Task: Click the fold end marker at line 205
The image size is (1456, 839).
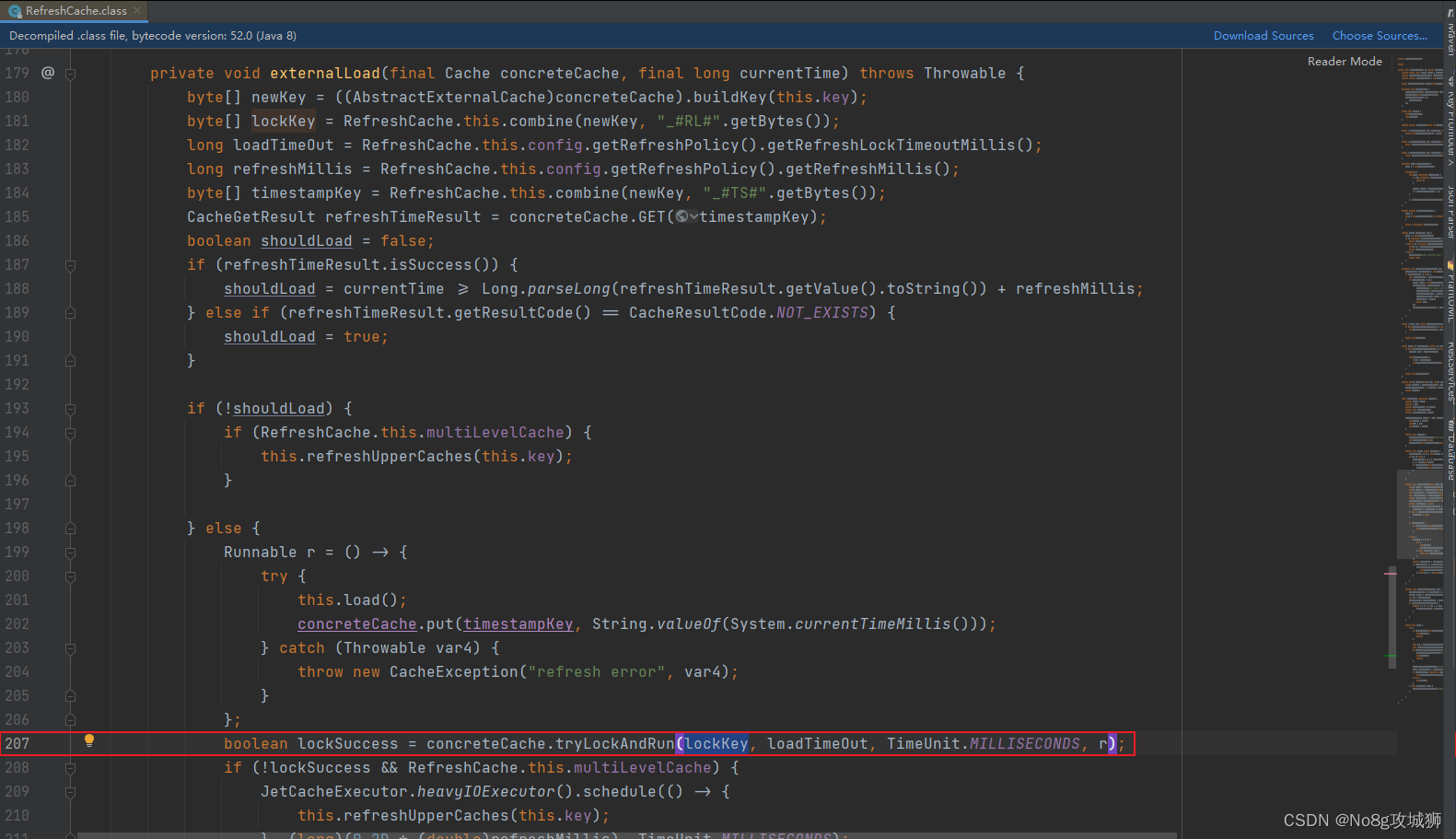Action: 70,696
